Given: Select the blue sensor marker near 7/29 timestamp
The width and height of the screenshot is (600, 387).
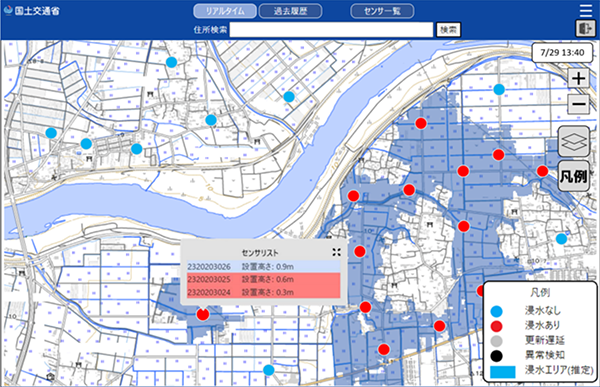Looking at the screenshot, I should coord(499,90).
